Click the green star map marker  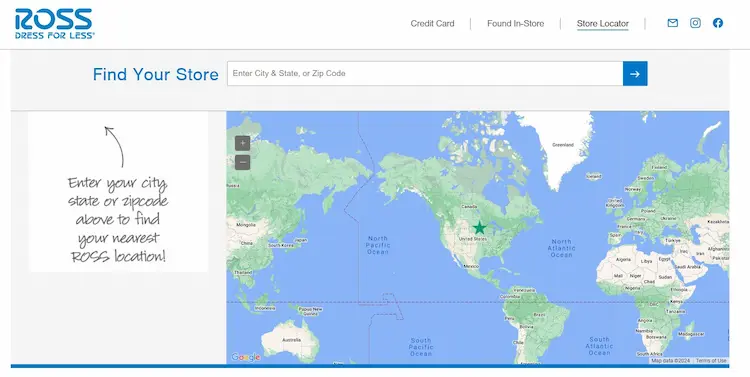pos(479,228)
